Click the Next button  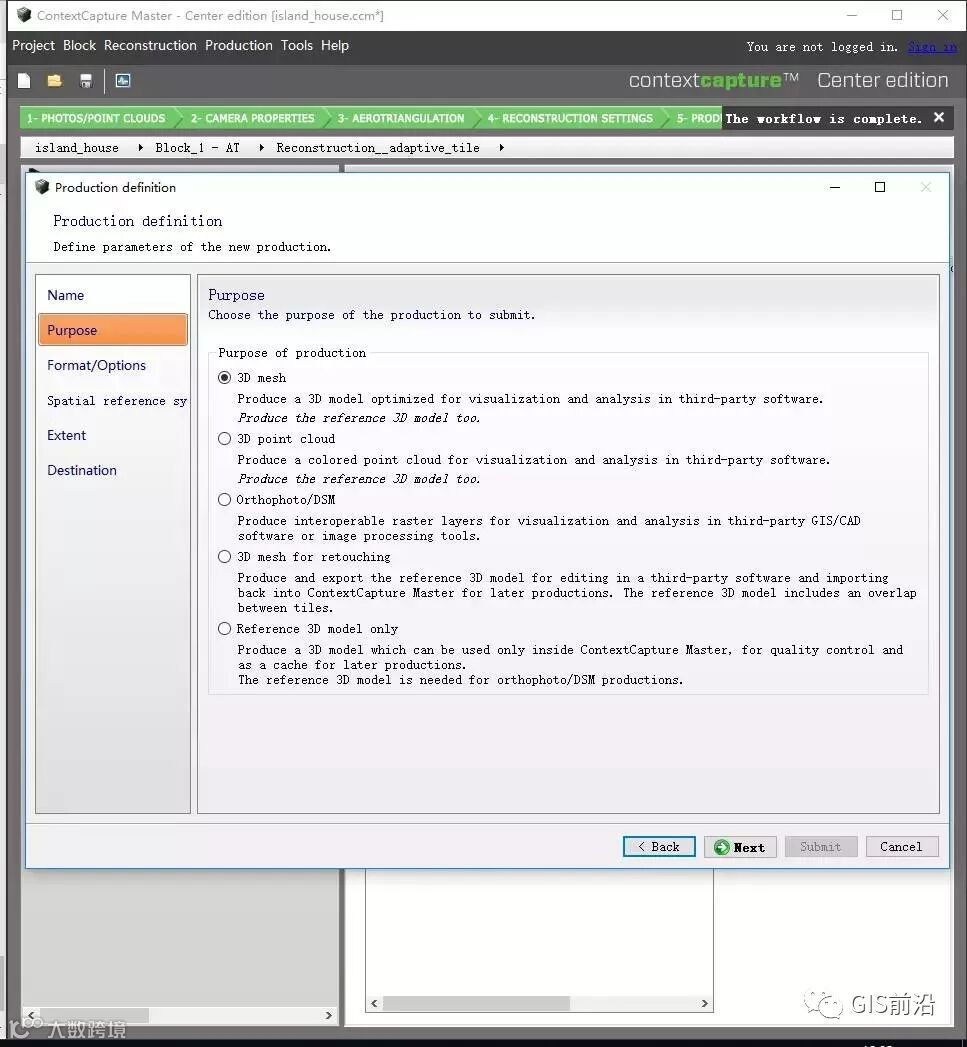[x=740, y=847]
